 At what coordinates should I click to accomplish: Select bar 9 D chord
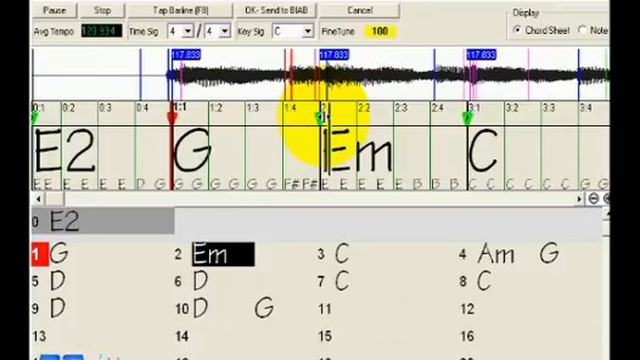tap(58, 308)
